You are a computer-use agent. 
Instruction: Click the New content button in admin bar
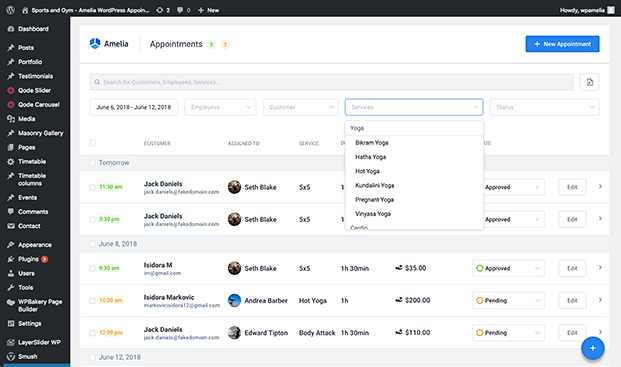click(208, 10)
